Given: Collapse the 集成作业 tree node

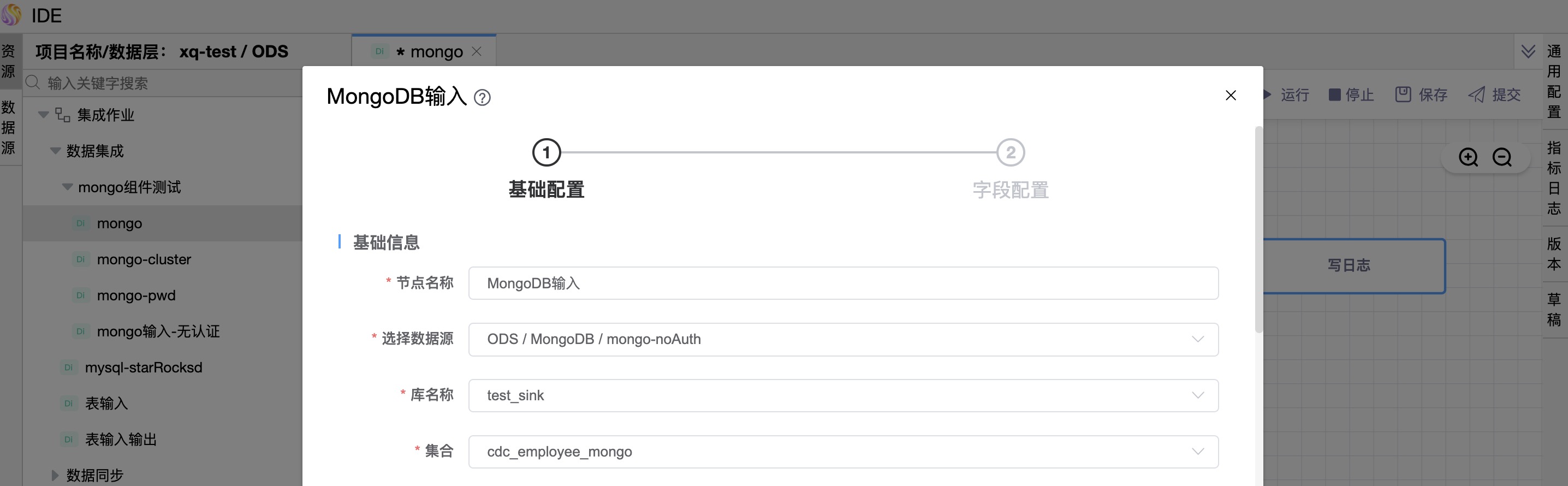Looking at the screenshot, I should [44, 115].
